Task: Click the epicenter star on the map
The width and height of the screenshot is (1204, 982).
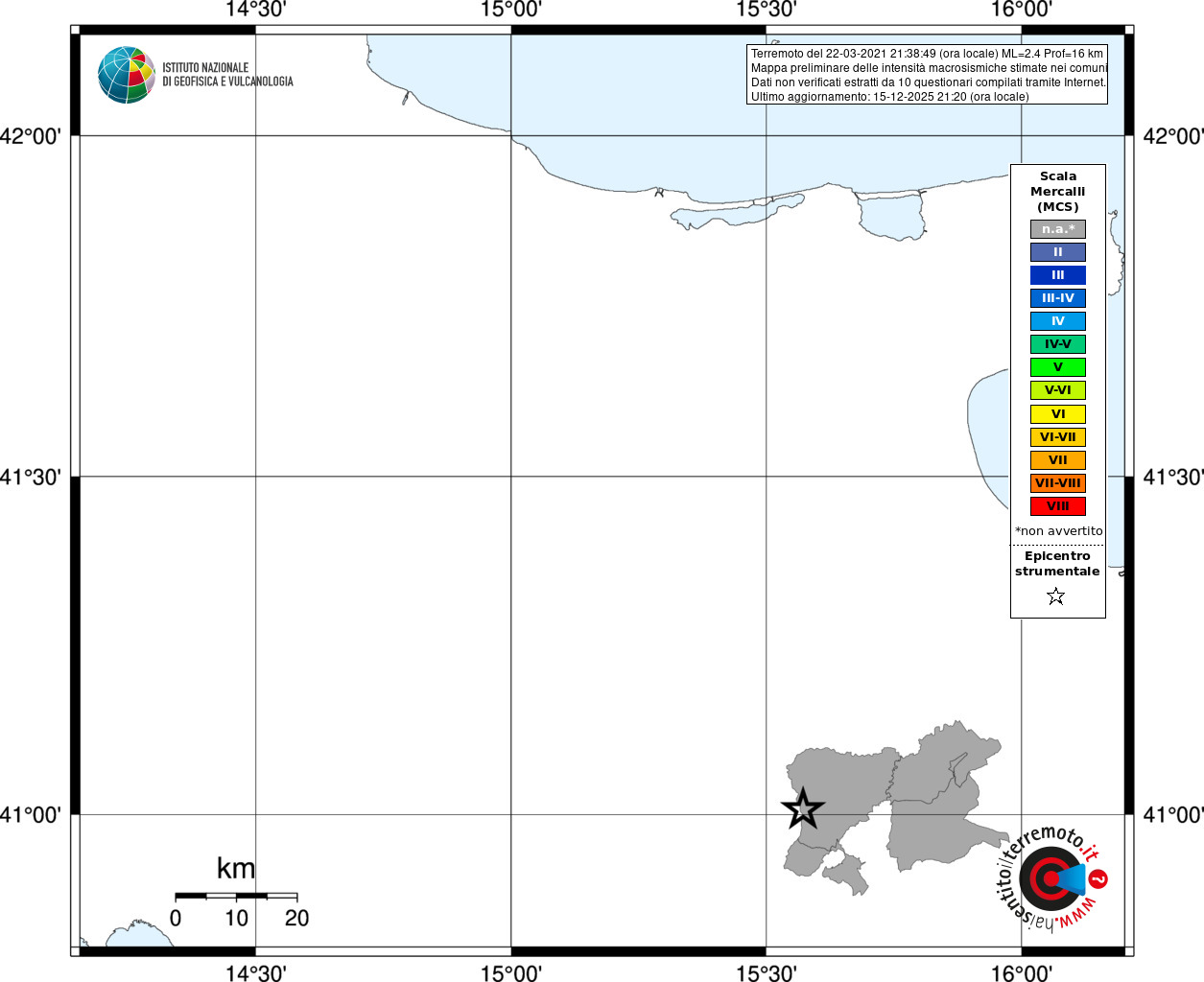Action: 803,808
